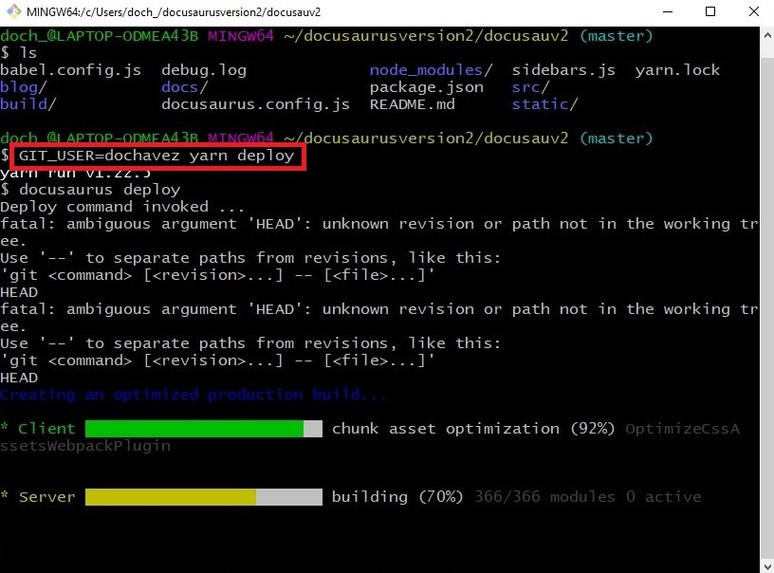Maximize the MINGW64 terminal window
The image size is (774, 573).
(710, 11)
